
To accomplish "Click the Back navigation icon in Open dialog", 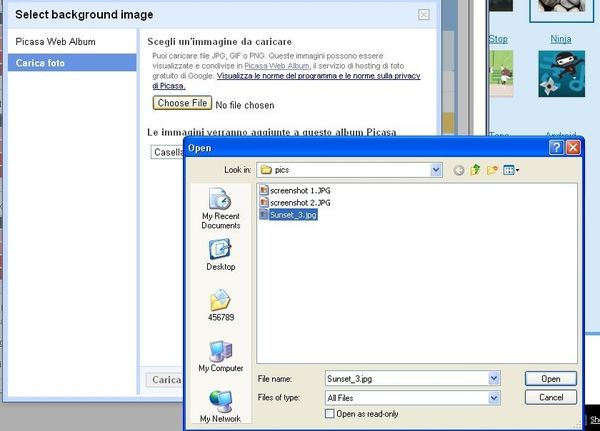I will click(459, 170).
